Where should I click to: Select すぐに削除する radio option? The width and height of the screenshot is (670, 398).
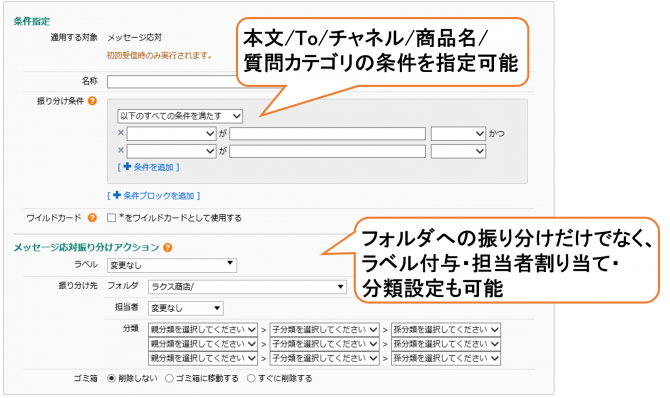tap(251, 378)
